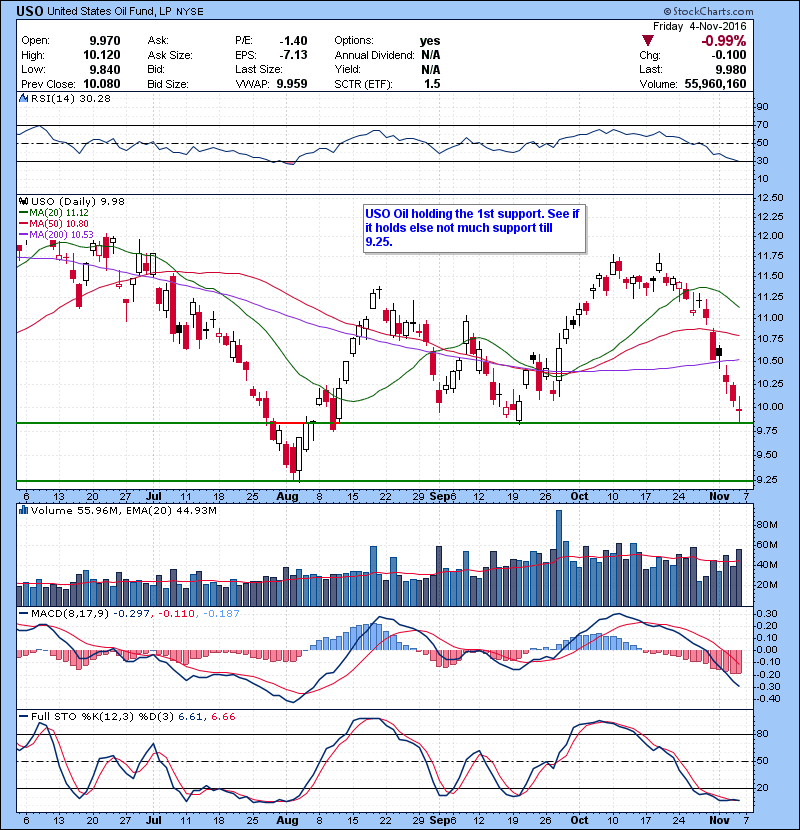Click the "USO (Daily) 9.98" chart label
Image resolution: width=800 pixels, height=830 pixels.
tap(78, 201)
